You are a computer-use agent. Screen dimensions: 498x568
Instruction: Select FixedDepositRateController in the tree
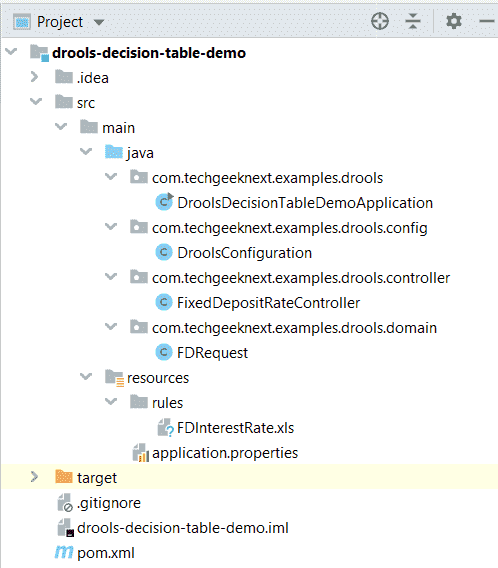tap(268, 303)
